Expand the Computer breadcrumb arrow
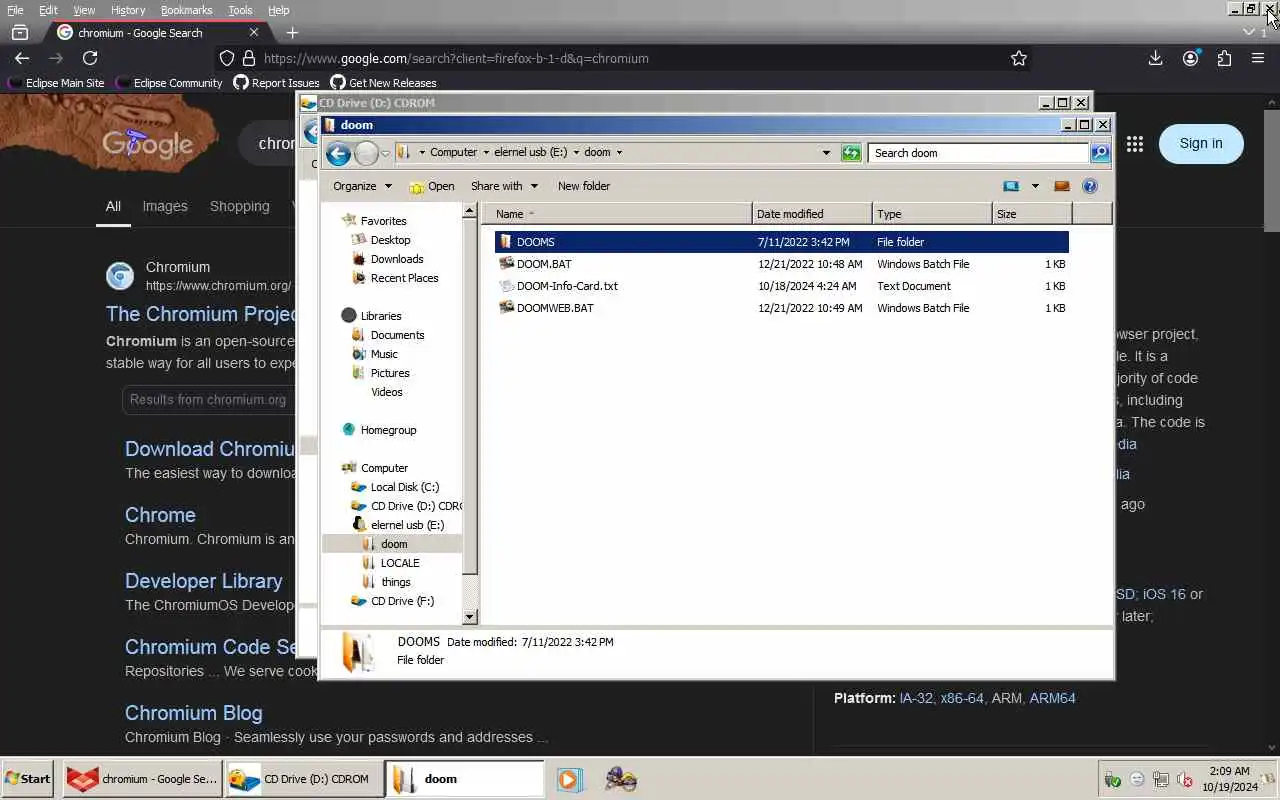 [485, 153]
